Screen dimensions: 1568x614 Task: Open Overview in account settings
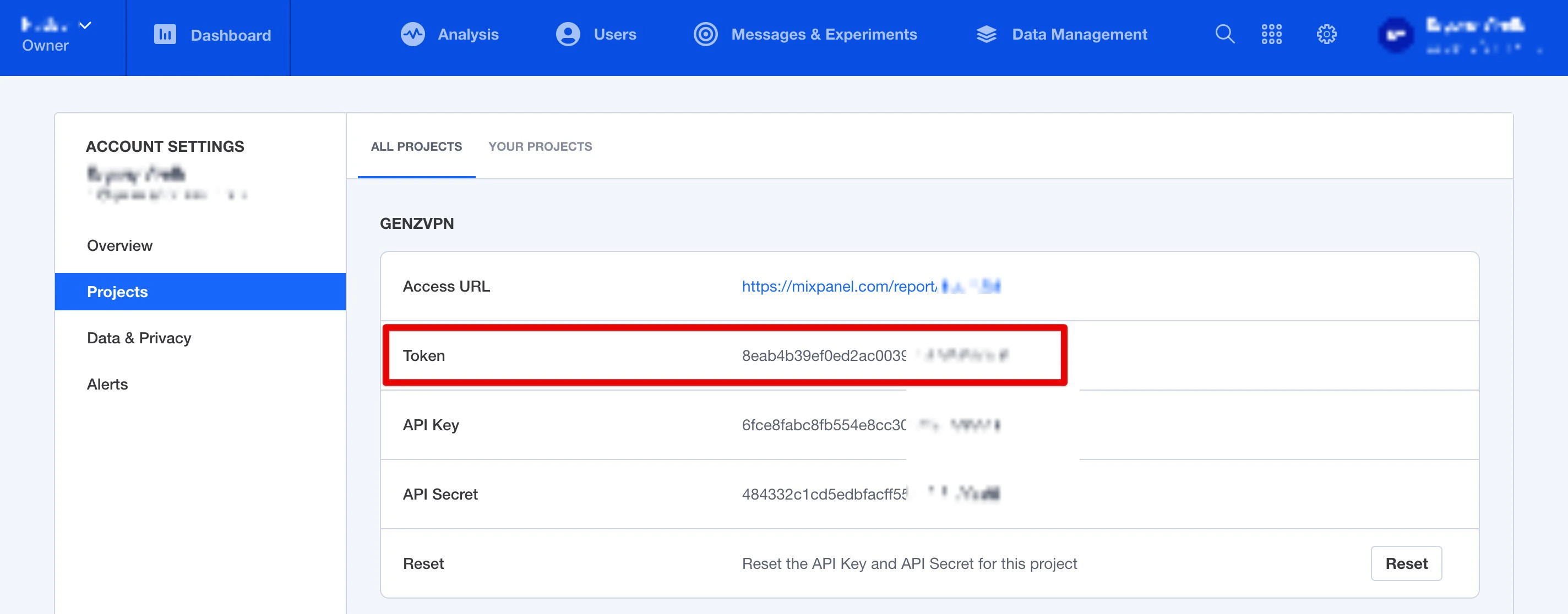point(119,246)
